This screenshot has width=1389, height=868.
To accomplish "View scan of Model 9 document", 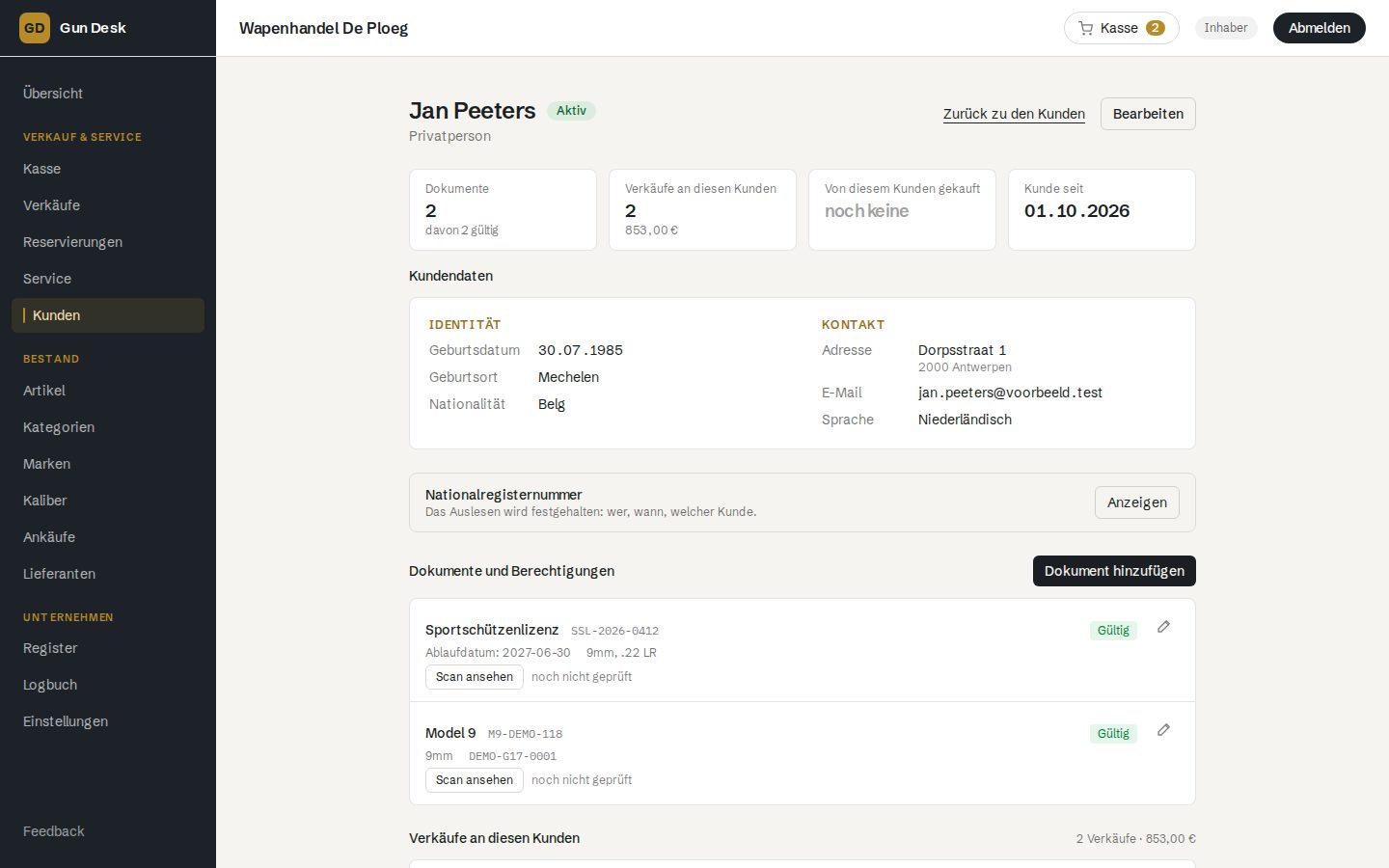I will pyautogui.click(x=475, y=780).
